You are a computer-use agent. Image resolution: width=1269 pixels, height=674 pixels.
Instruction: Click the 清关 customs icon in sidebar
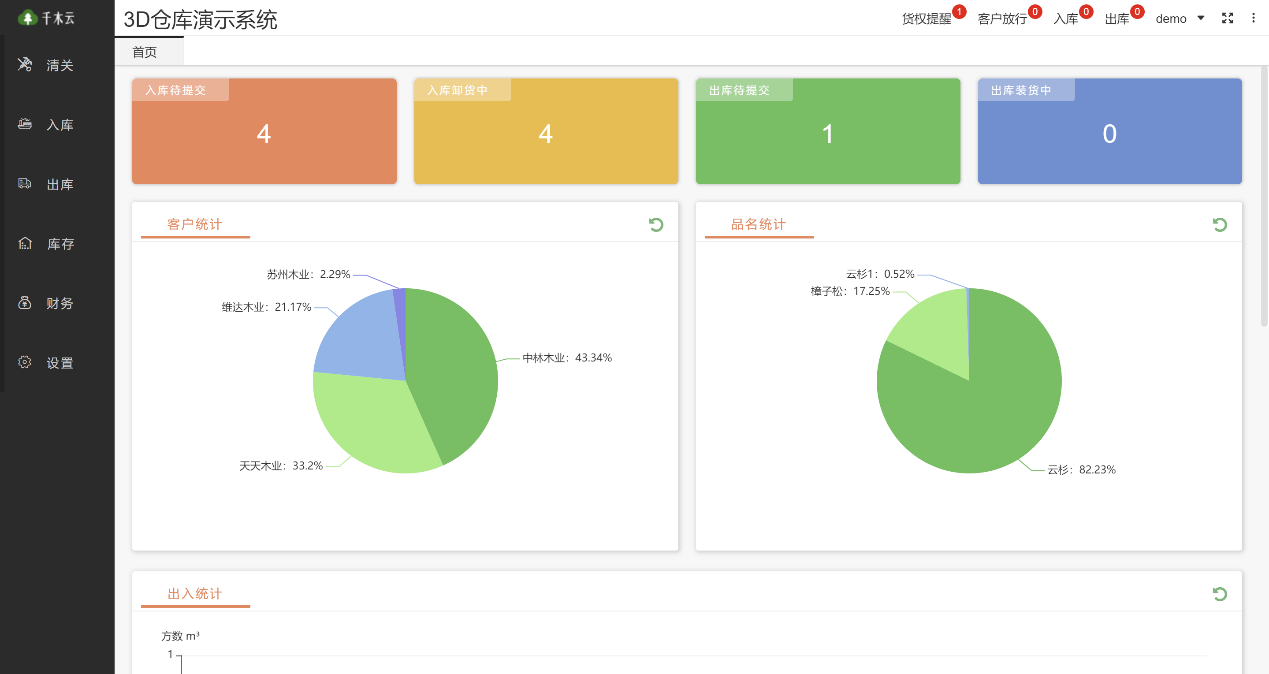[25, 65]
